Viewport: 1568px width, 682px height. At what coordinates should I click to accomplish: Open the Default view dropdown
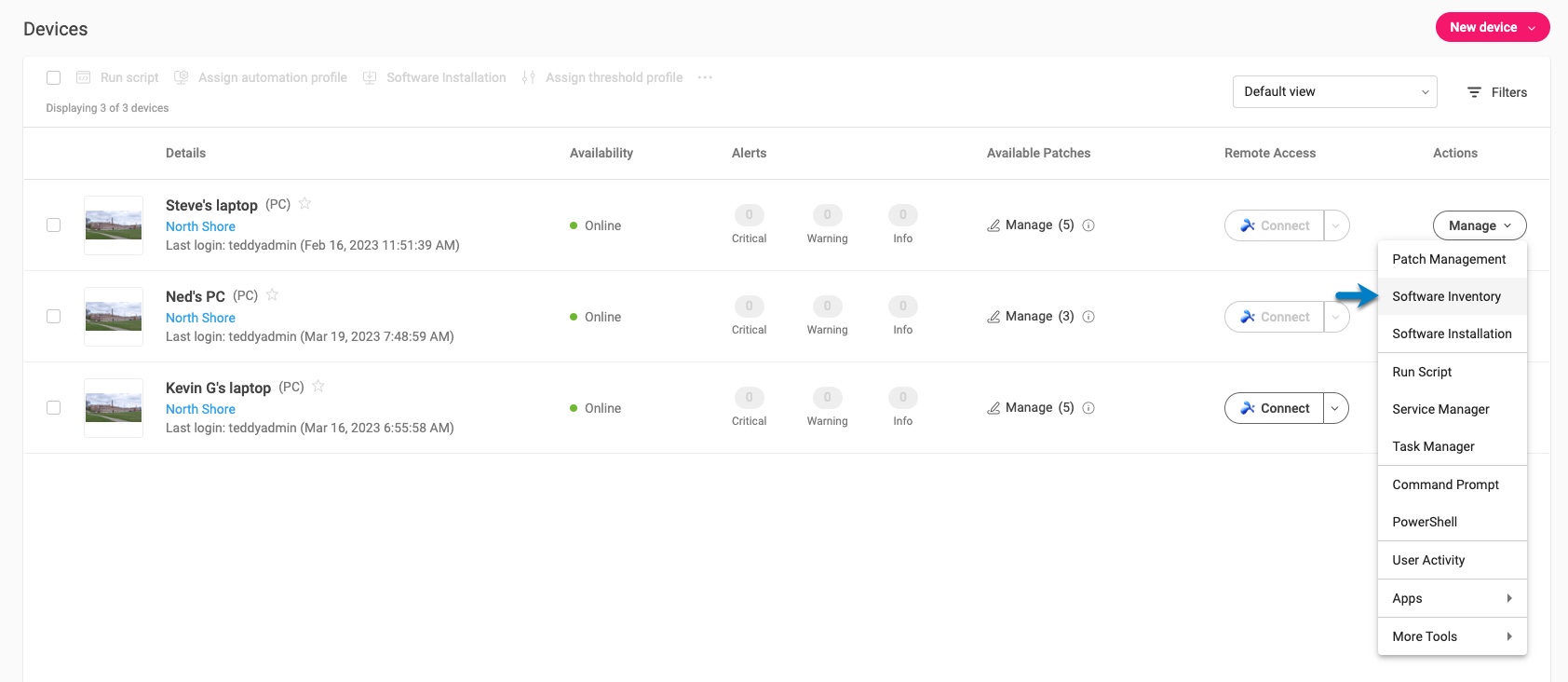(1334, 91)
